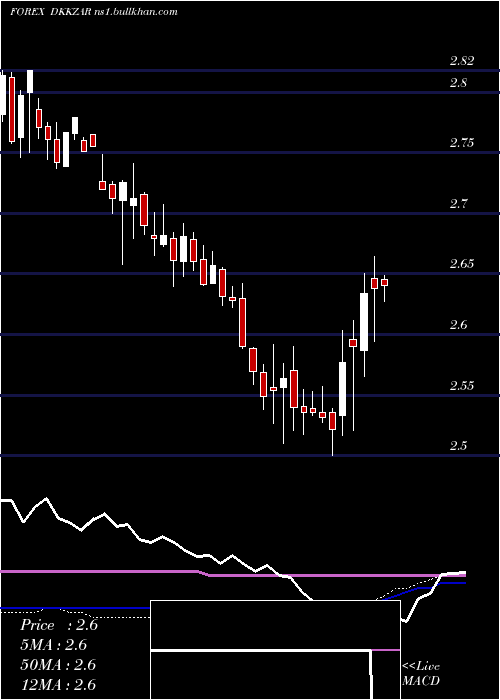Click the 2.6 price axis label
The height and width of the screenshot is (700, 500).
[x=458, y=325]
